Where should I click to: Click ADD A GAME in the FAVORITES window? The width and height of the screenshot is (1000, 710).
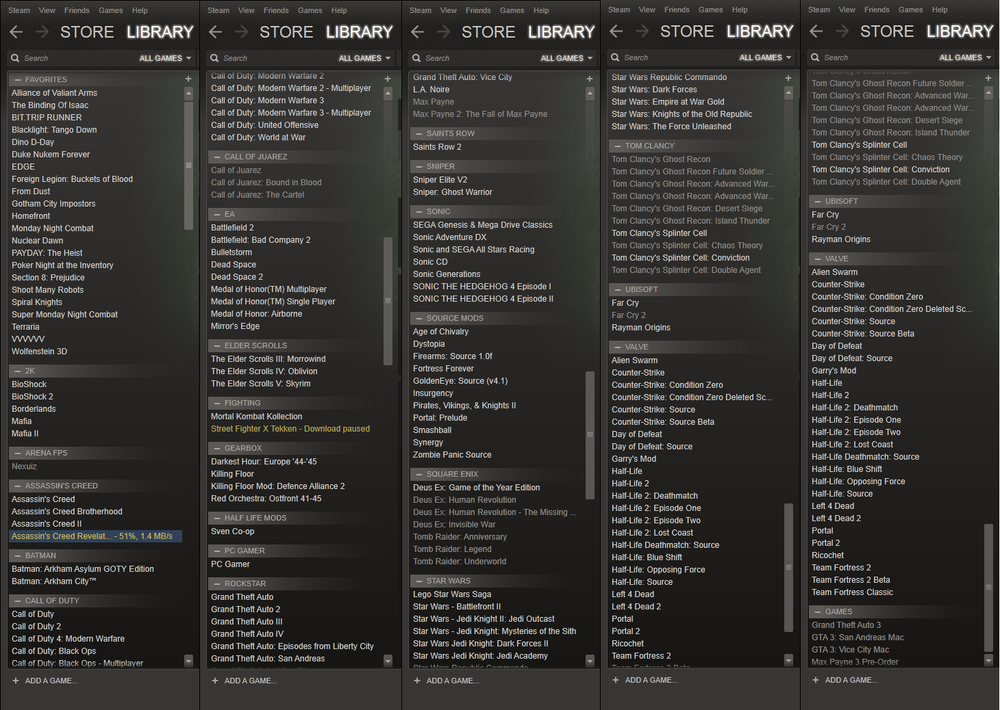[x=45, y=681]
